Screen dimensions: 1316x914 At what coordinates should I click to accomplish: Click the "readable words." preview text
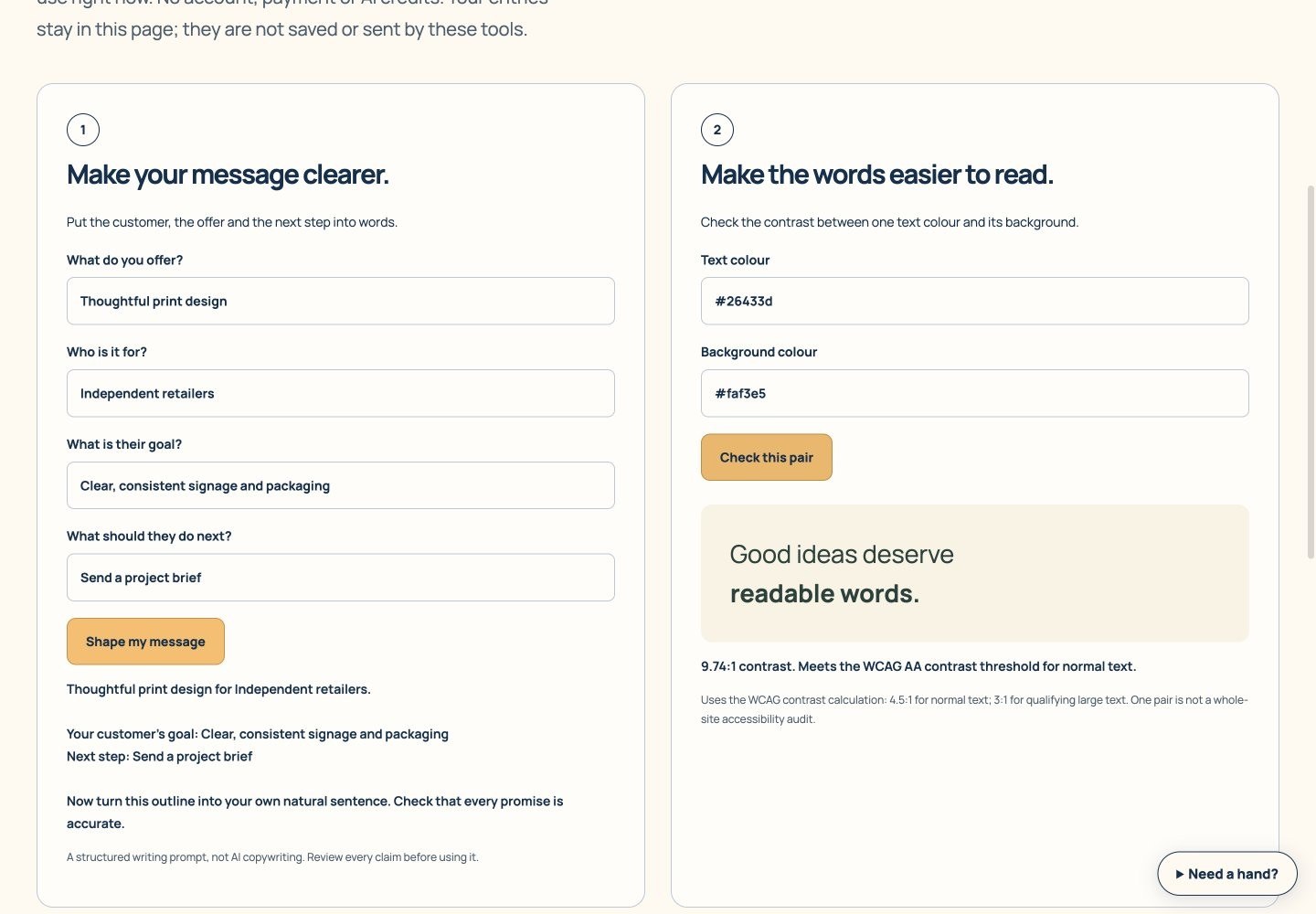[x=824, y=594]
